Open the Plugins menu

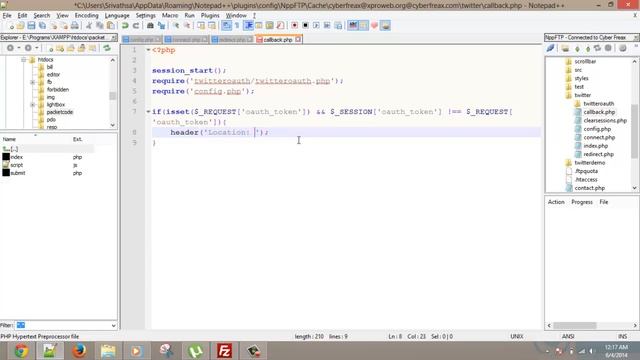(210, 16)
